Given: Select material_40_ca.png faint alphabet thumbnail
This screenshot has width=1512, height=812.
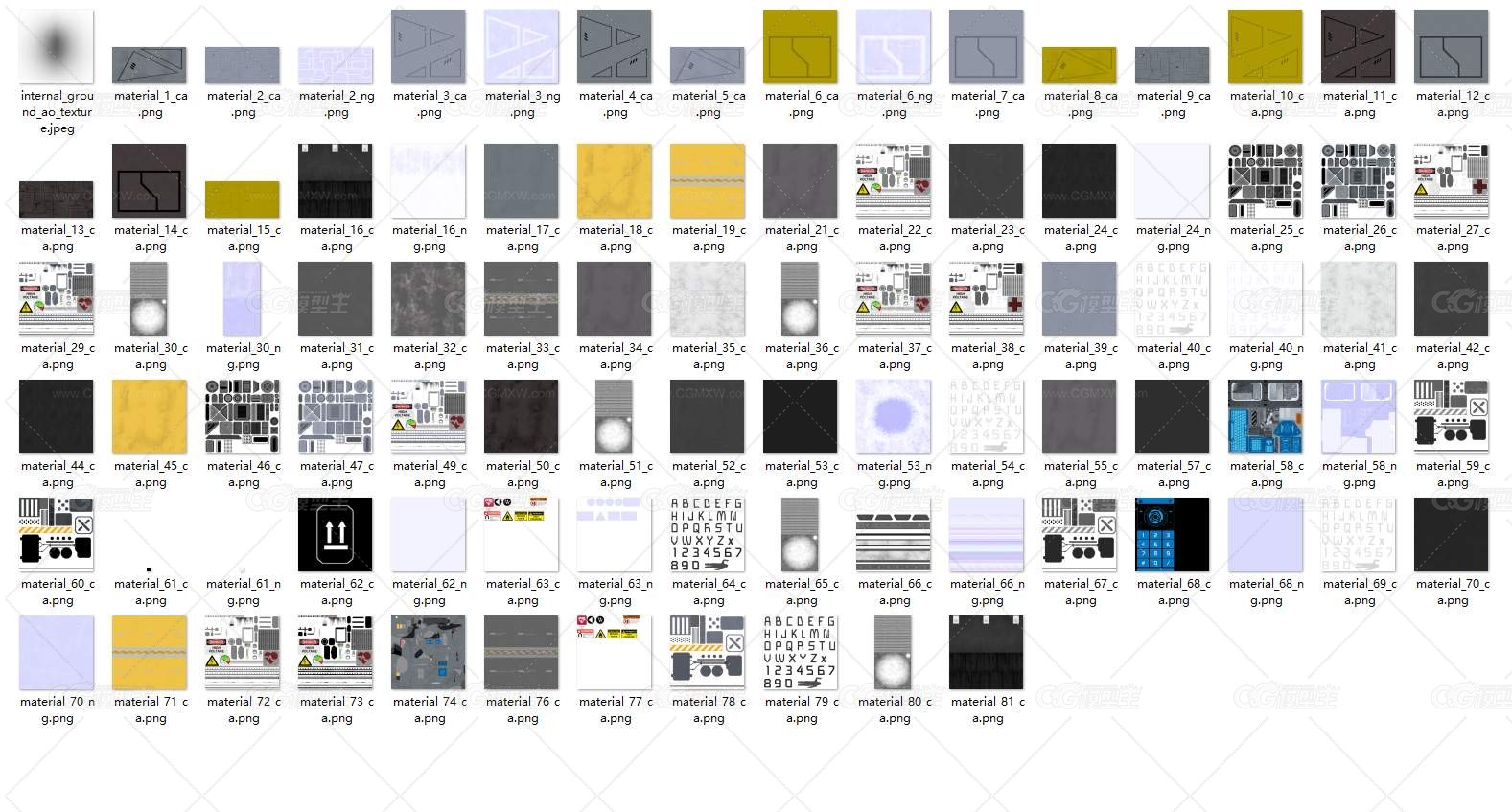Looking at the screenshot, I should 1173,298.
